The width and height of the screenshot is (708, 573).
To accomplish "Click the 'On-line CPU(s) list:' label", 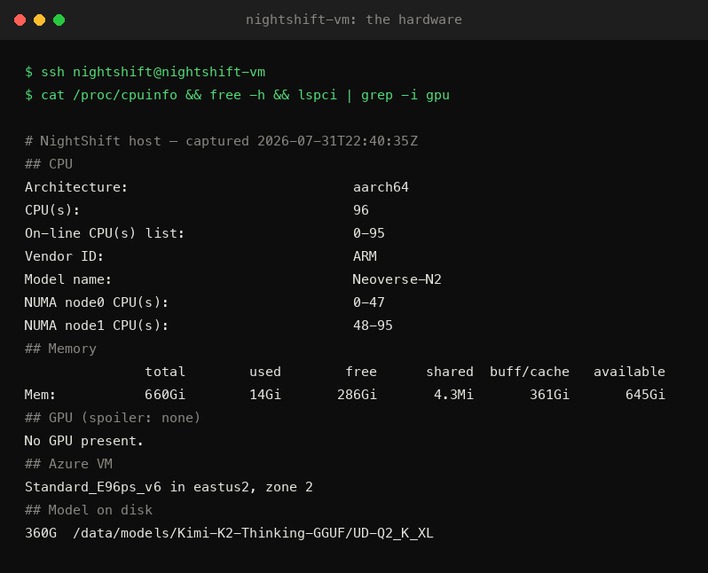I will coord(104,233).
